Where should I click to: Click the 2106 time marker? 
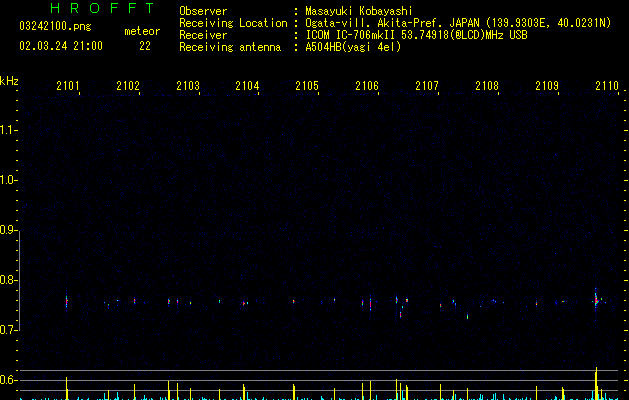(367, 86)
